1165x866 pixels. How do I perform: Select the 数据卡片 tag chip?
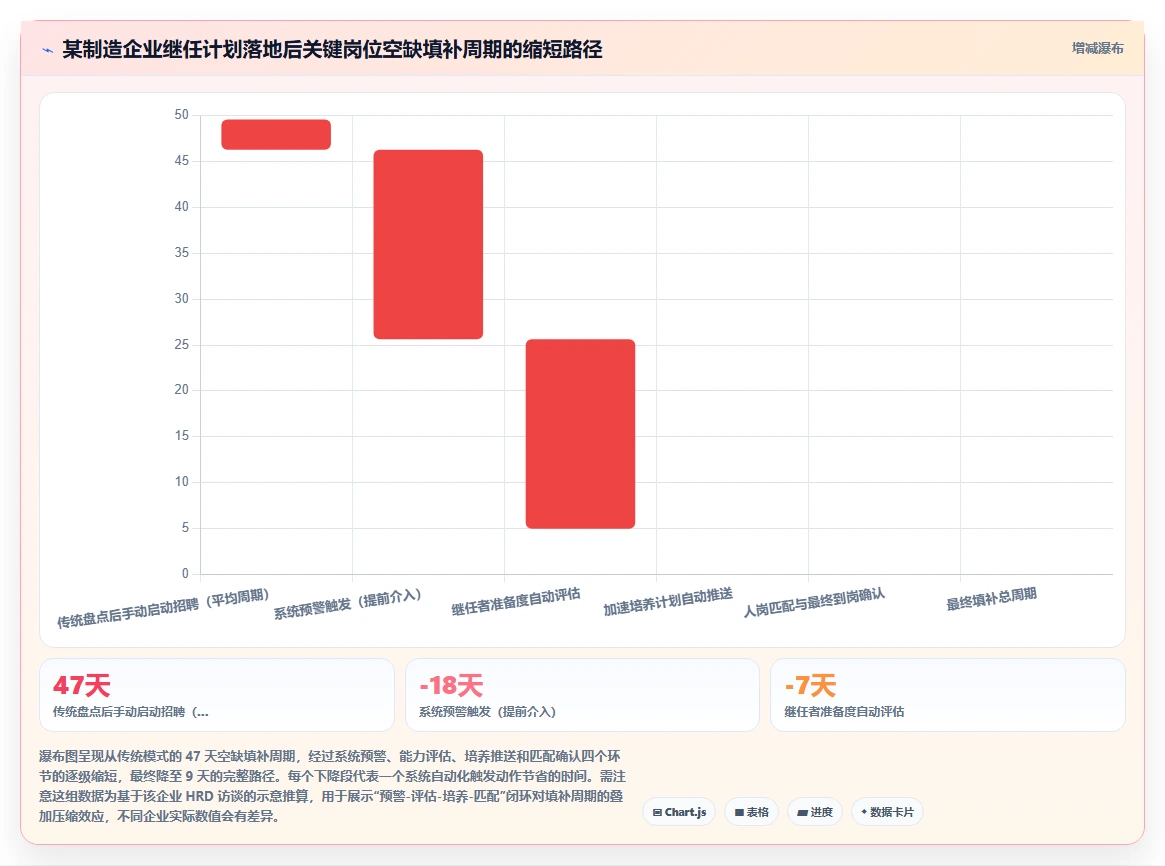click(x=887, y=812)
